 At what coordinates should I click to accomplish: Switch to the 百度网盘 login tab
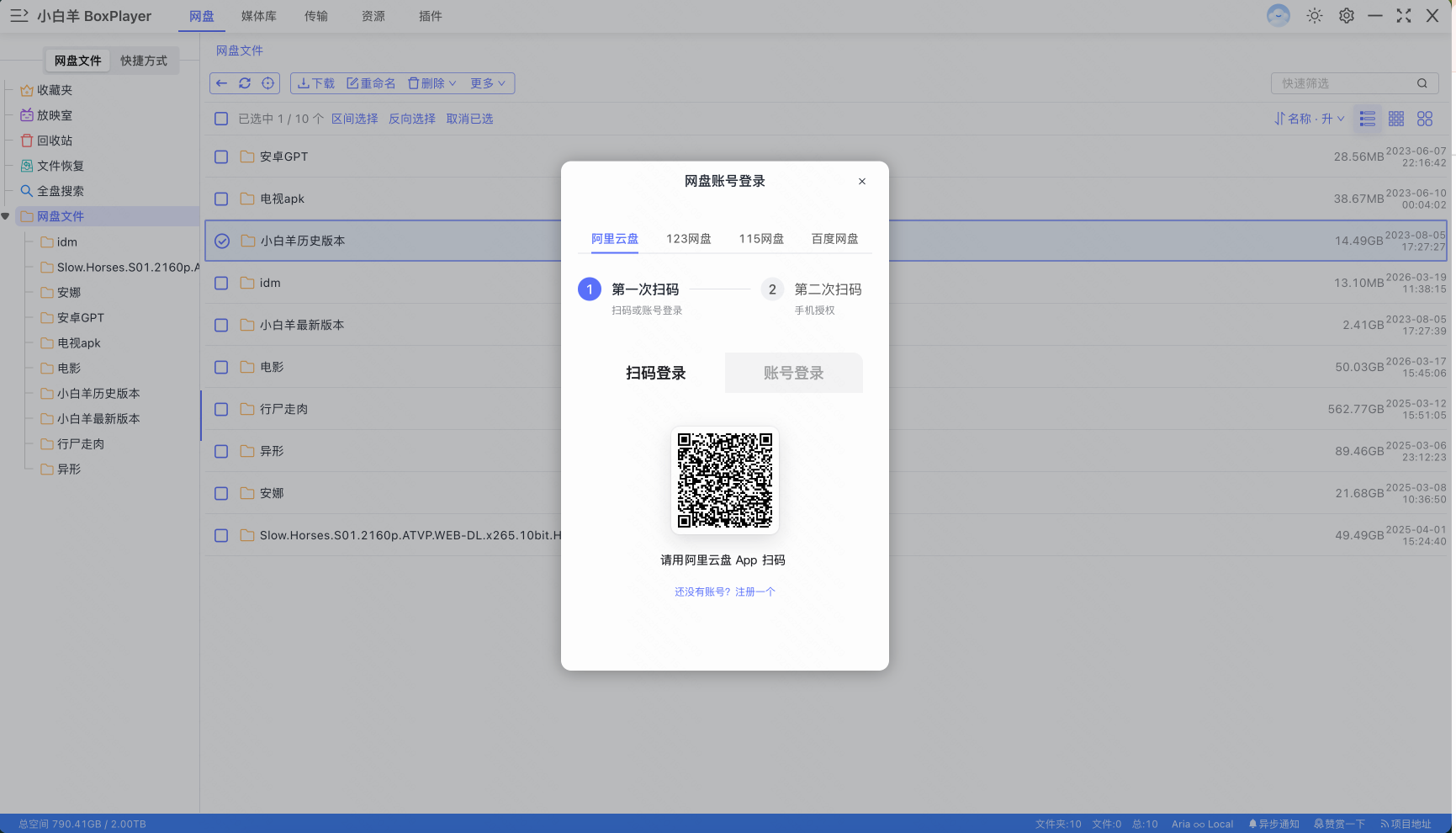[x=834, y=239]
